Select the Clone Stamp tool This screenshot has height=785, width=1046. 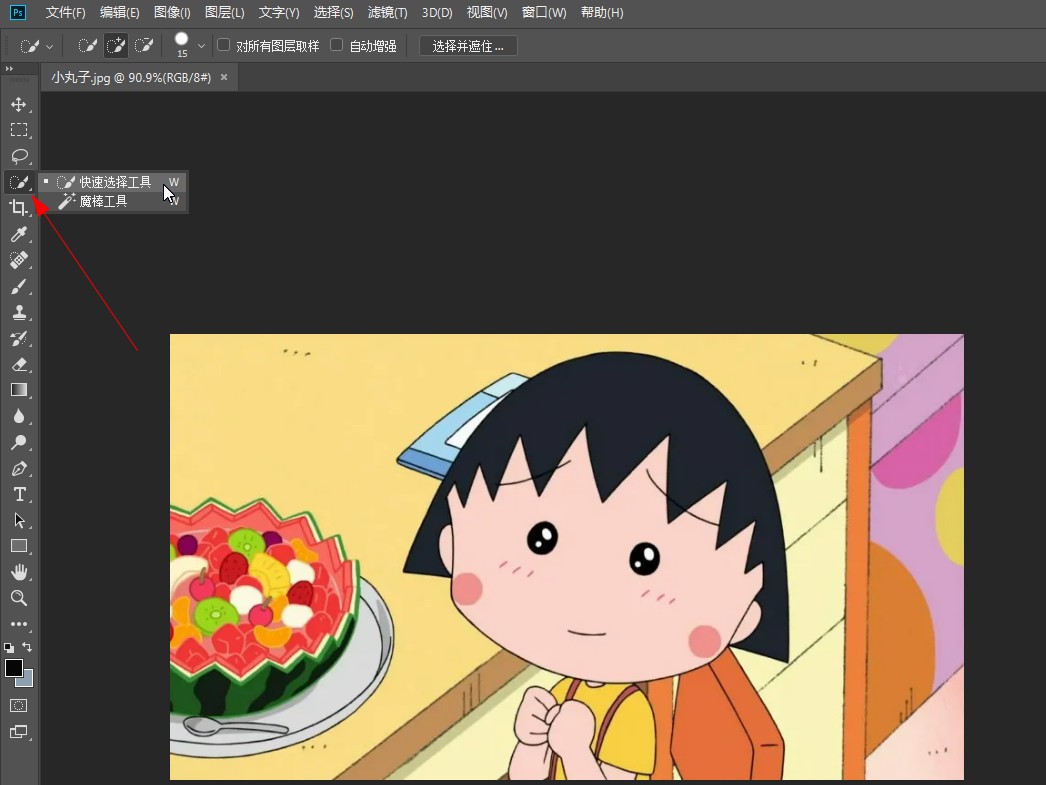pyautogui.click(x=19, y=312)
